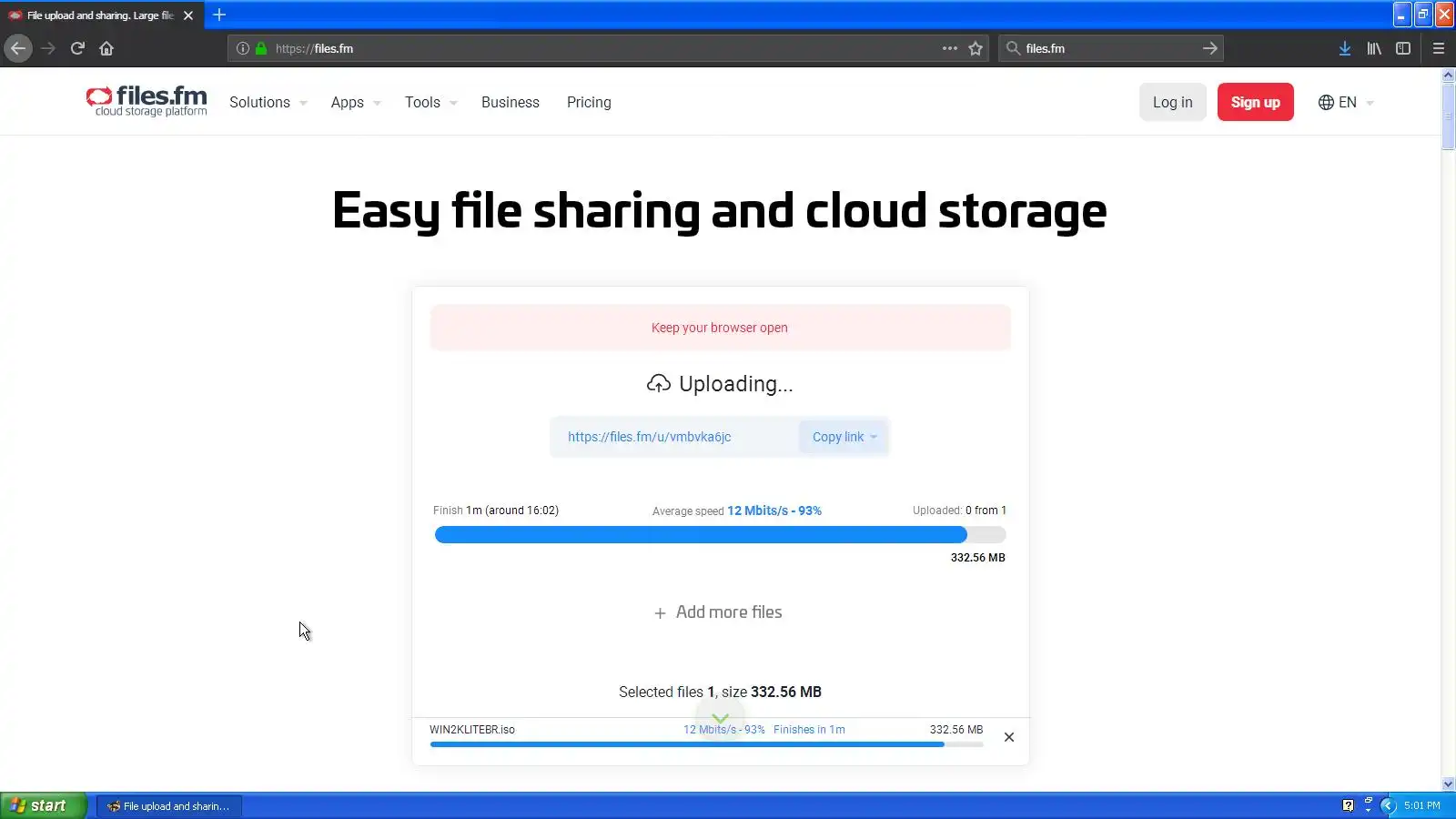1456x819 pixels.
Task: Open the EN language selector
Action: pyautogui.click(x=1346, y=102)
